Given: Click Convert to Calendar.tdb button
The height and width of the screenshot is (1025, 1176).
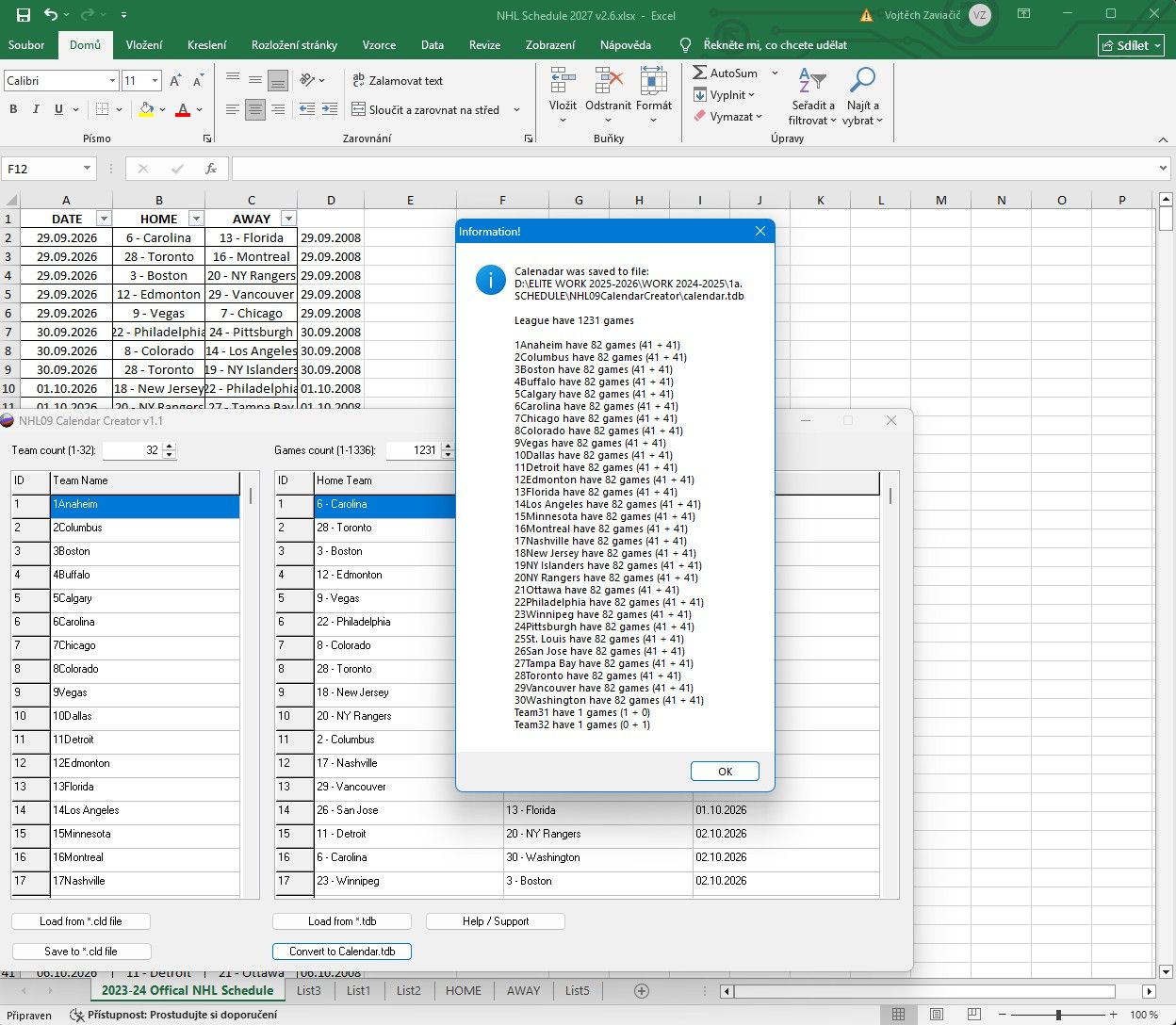Looking at the screenshot, I should [342, 952].
